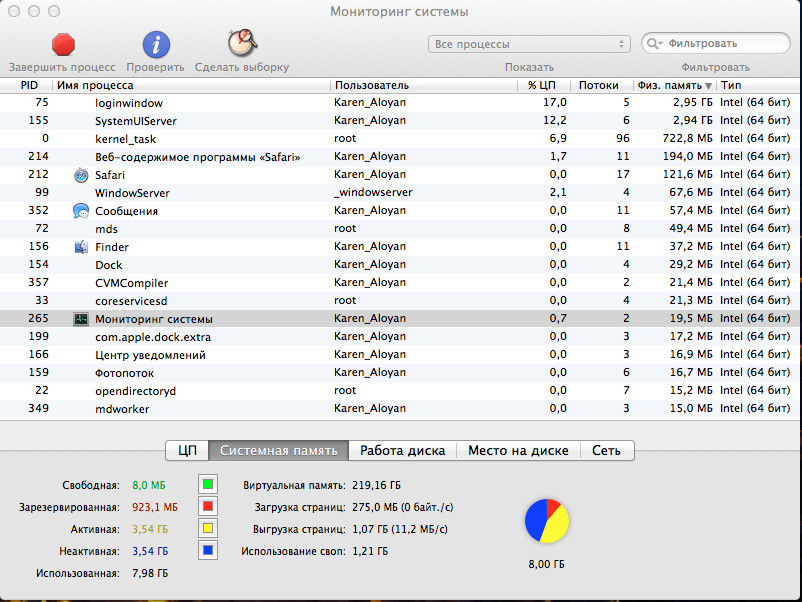Screen dimensions: 802x602
Task: Click the red Зарезервированная memory swatch
Action: tap(208, 506)
